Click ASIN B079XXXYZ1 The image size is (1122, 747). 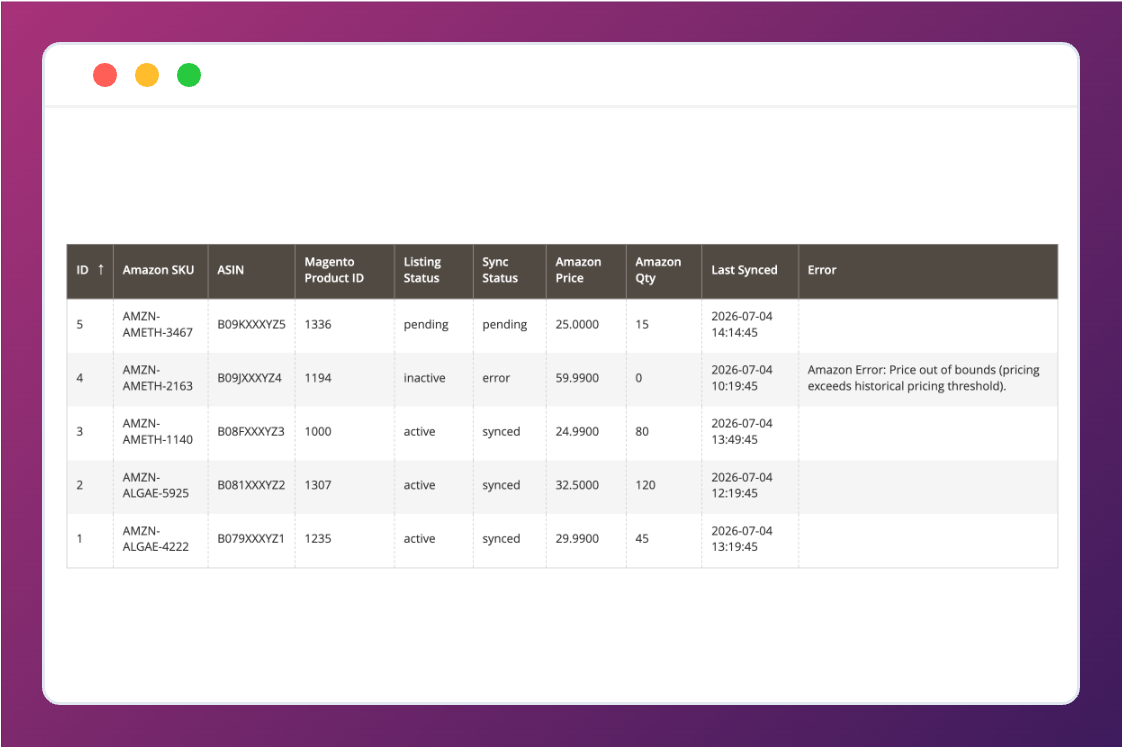point(251,539)
